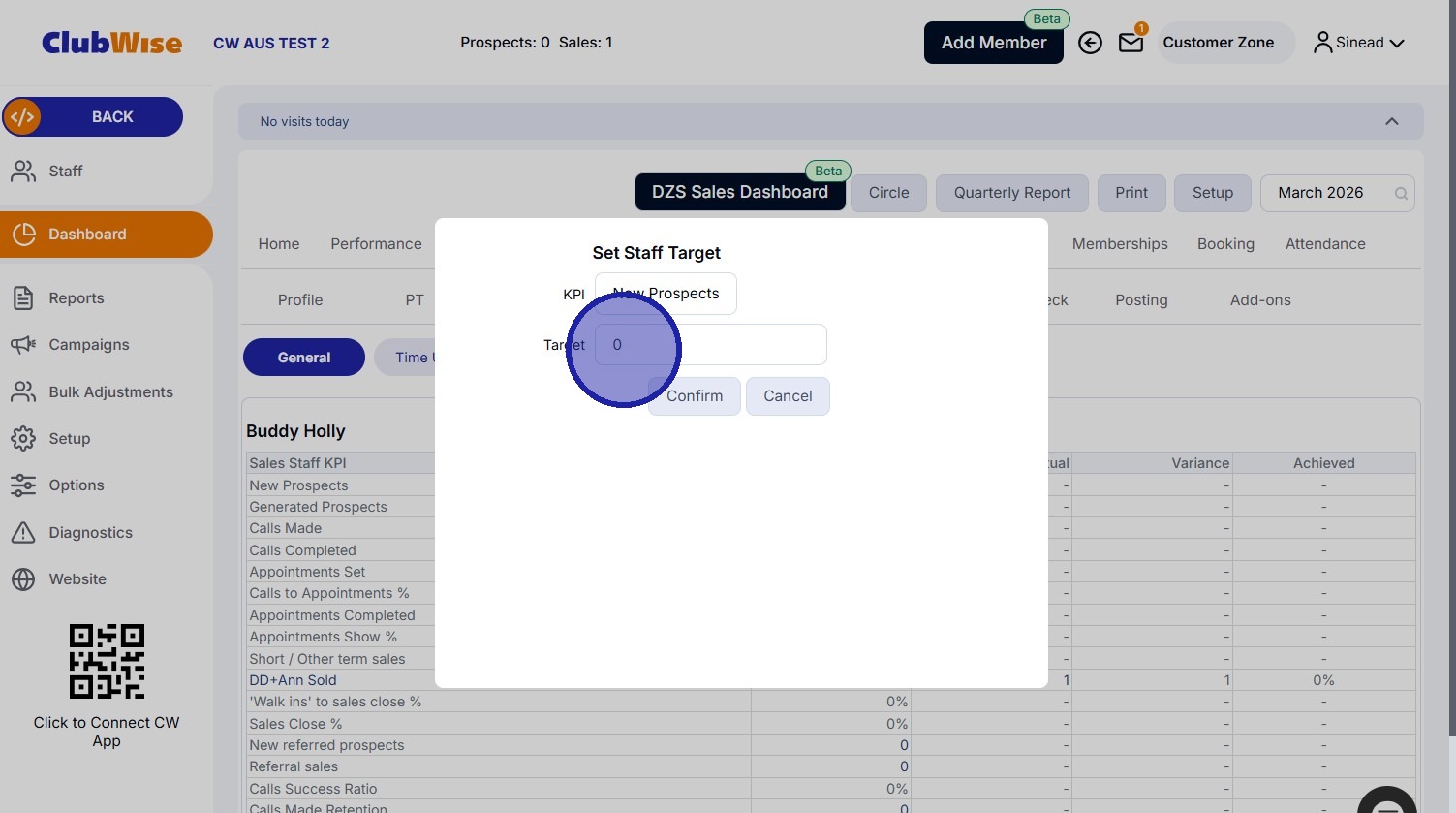This screenshot has height=813, width=1456.
Task: Open the Sinead user account dropdown
Action: 1358,43
